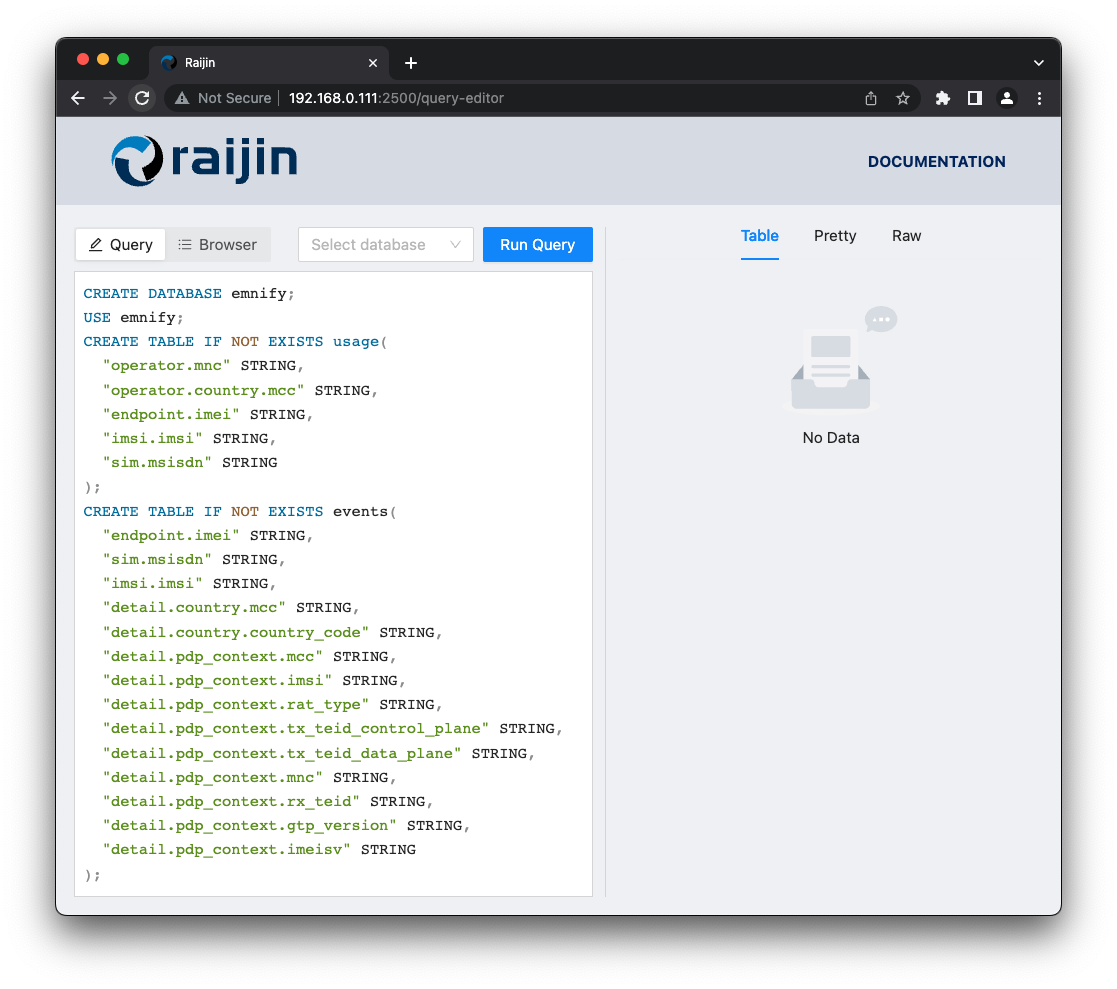Open a new browser tab with the plus
This screenshot has height=989, width=1117.
point(410,62)
